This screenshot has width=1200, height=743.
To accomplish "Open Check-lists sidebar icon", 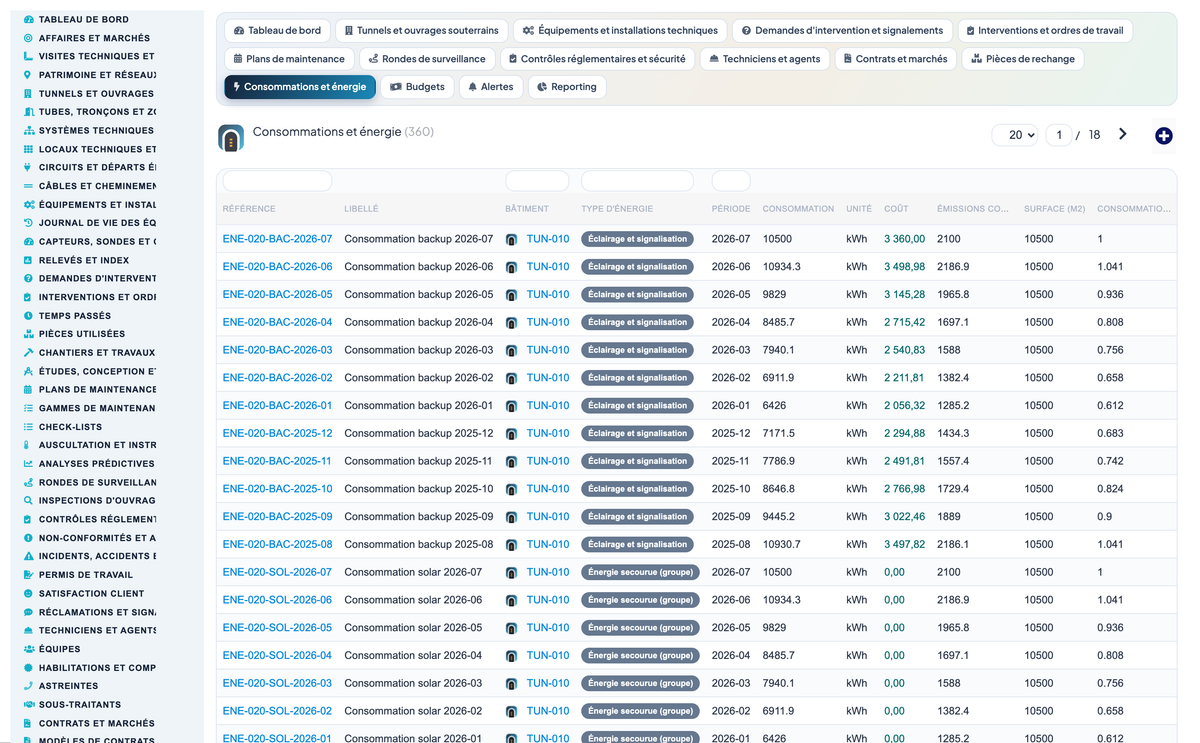I will coord(28,427).
